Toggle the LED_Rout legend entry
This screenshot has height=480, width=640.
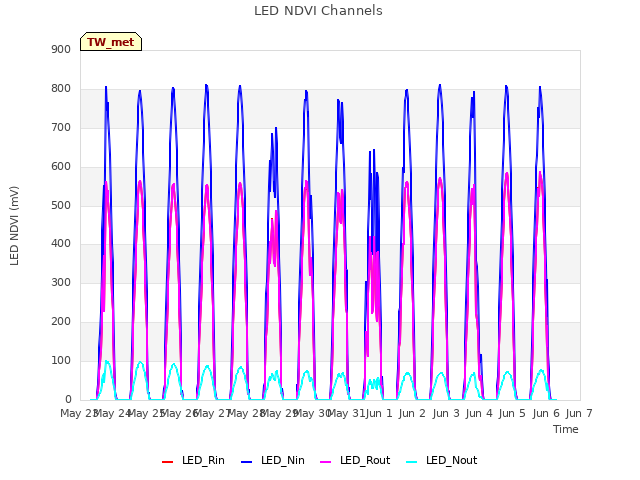coord(355,460)
